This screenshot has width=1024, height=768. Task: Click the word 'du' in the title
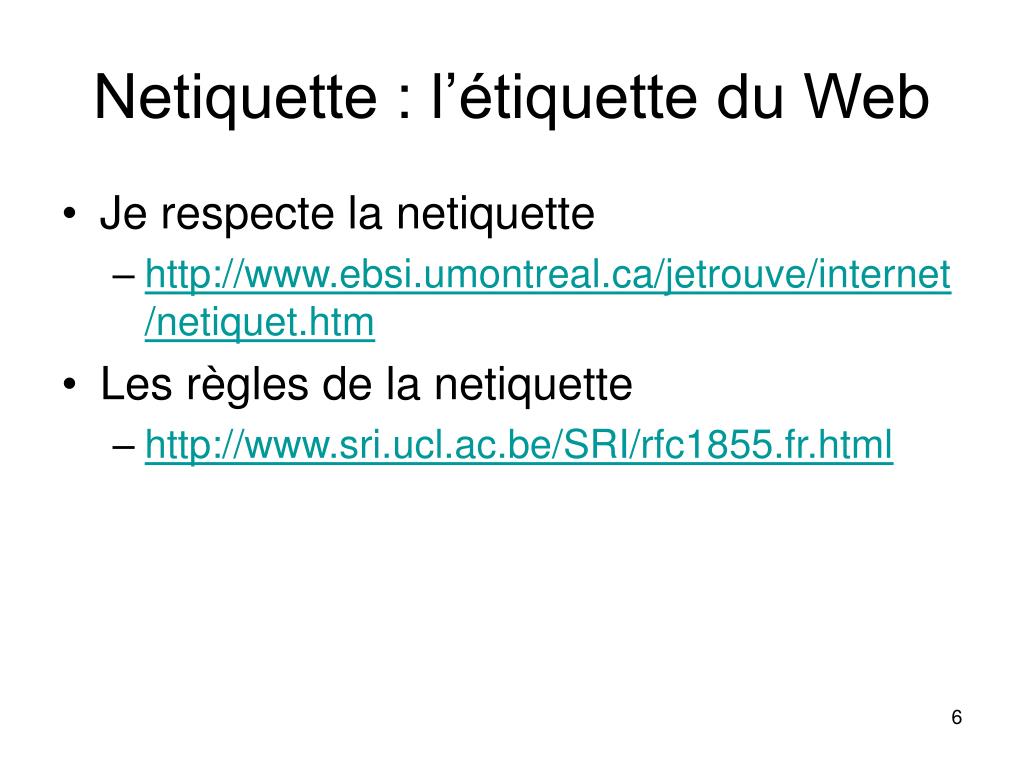750,97
